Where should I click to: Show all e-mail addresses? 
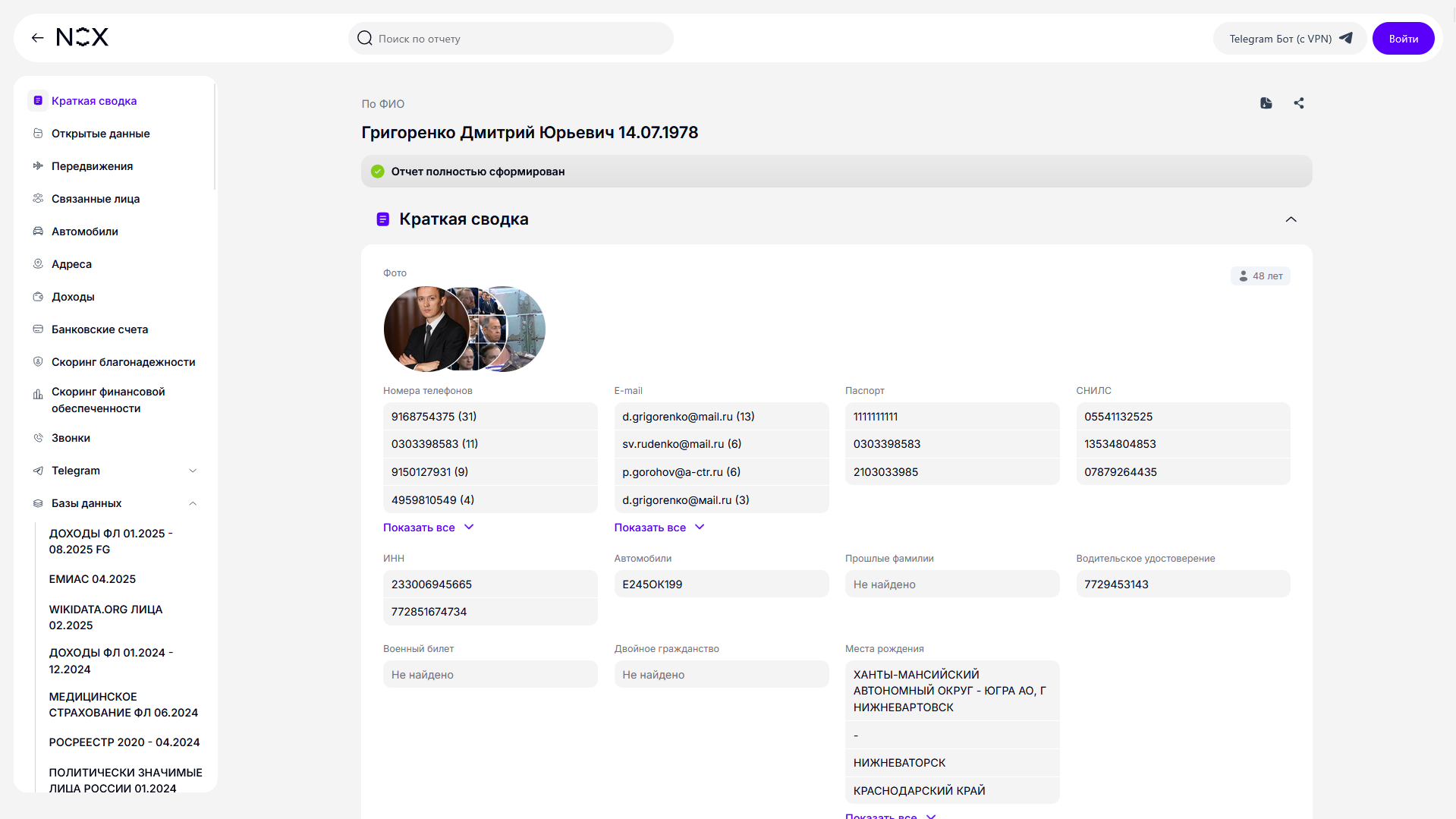[x=659, y=528]
